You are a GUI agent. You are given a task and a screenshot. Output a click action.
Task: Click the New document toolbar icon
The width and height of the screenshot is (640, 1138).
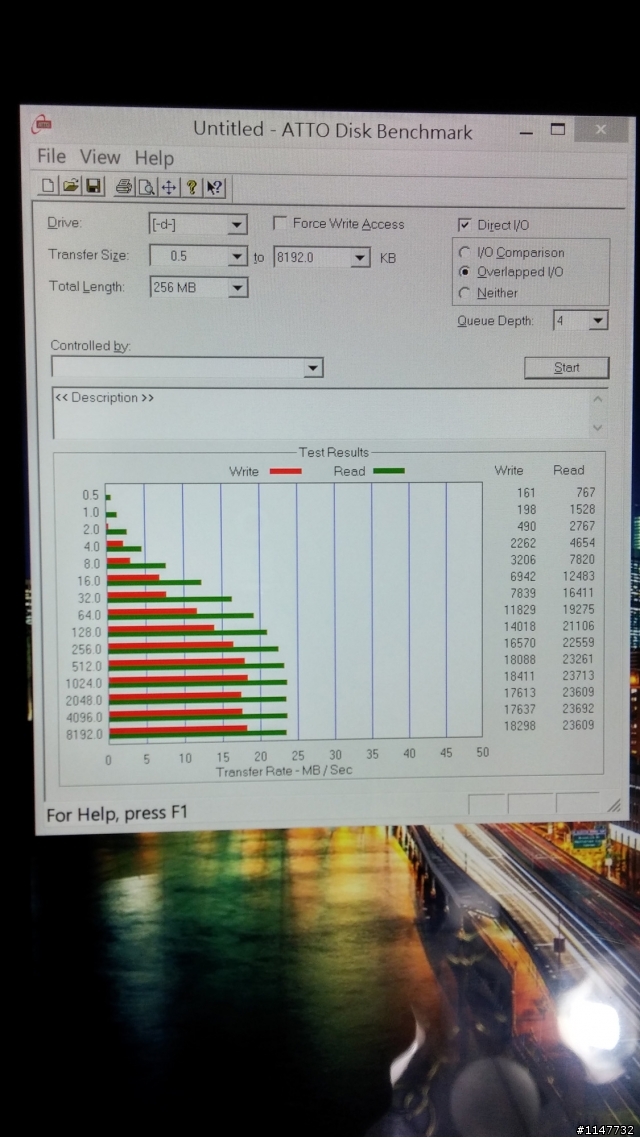(x=48, y=187)
